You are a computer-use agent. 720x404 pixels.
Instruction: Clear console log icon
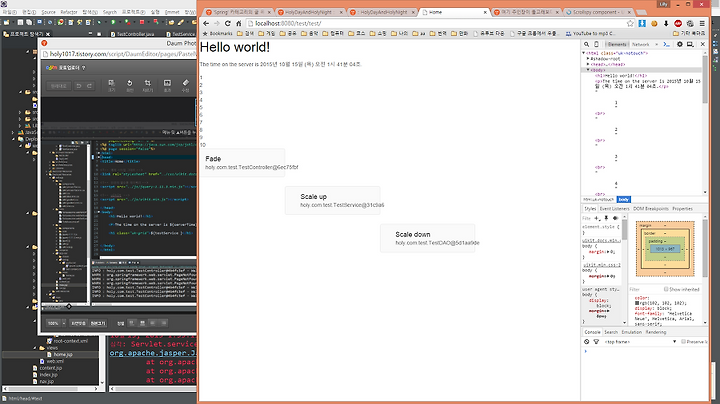(x=586, y=342)
